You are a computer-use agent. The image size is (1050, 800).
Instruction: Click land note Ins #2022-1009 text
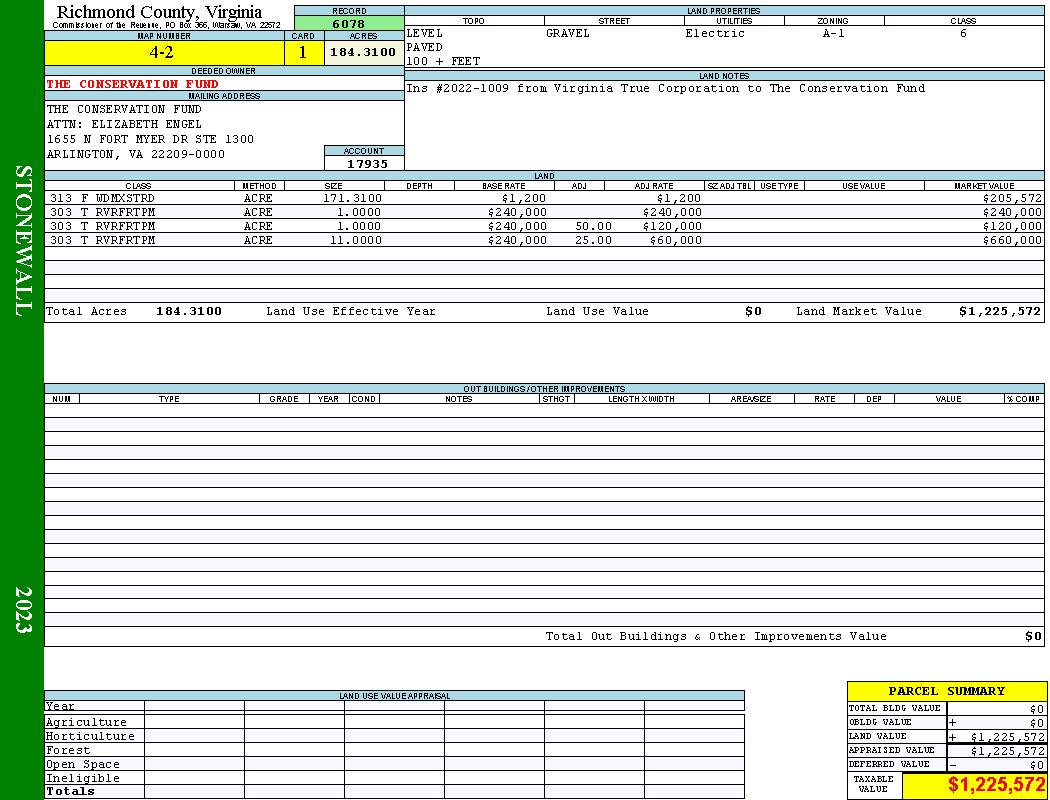pyautogui.click(x=666, y=88)
